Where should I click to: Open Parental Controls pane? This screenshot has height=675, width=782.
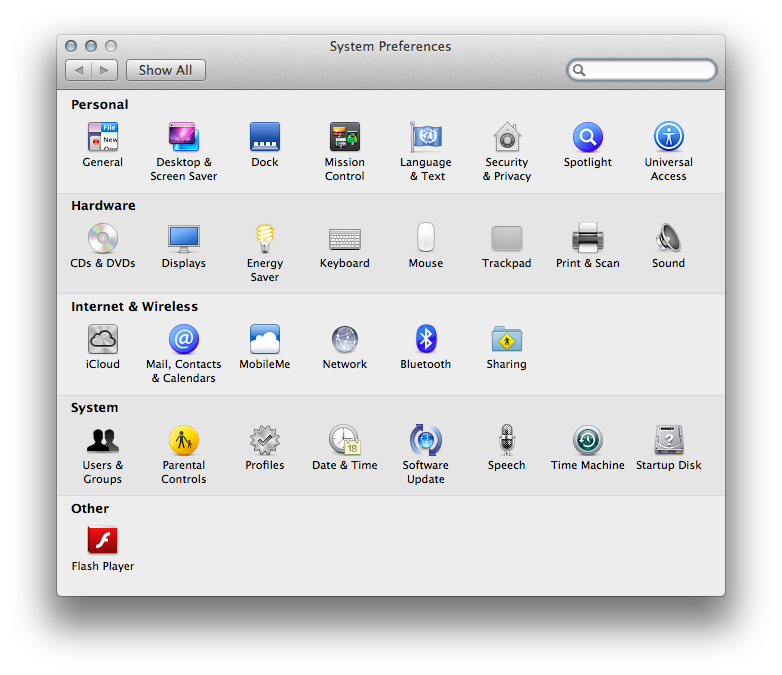pyautogui.click(x=183, y=441)
